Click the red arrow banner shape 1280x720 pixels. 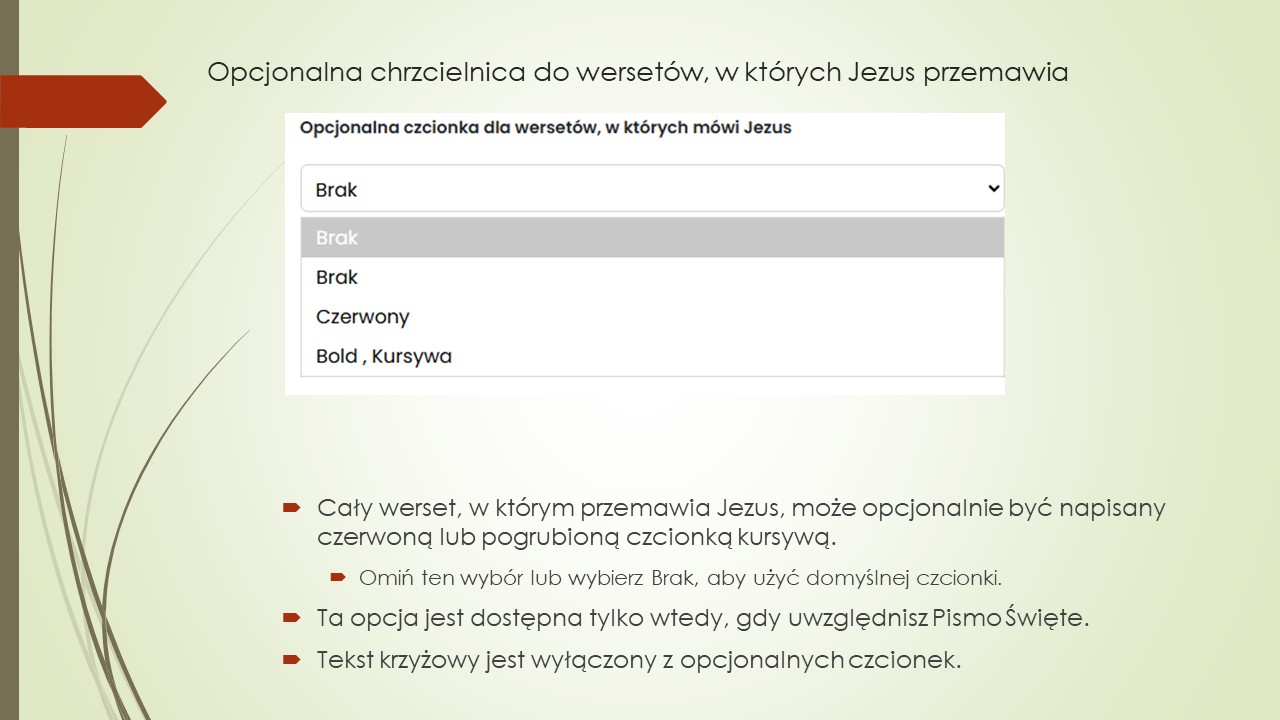coord(83,101)
